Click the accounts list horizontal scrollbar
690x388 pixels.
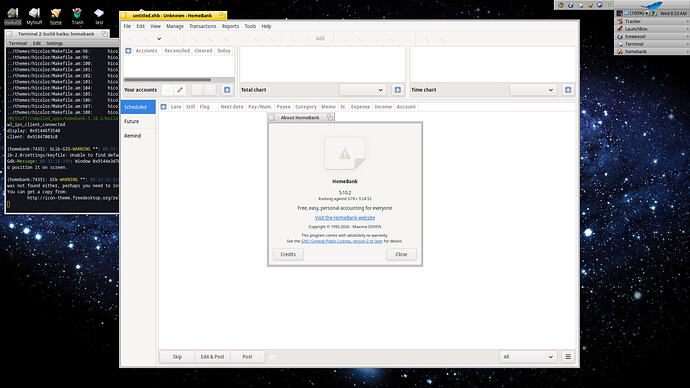pos(168,80)
